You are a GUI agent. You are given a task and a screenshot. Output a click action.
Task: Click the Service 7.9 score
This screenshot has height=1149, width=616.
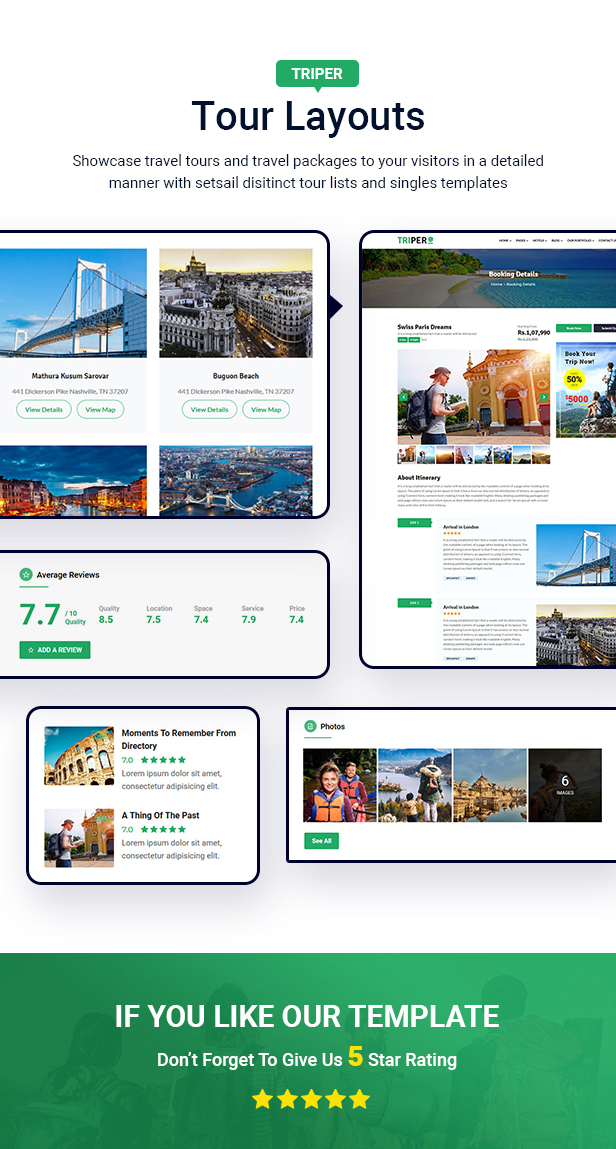coord(252,614)
